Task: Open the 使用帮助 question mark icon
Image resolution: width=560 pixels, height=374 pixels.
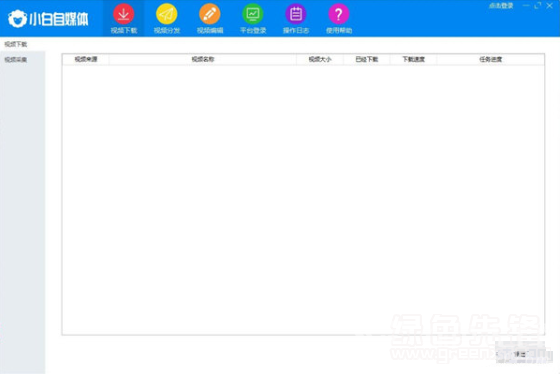Action: click(x=339, y=19)
